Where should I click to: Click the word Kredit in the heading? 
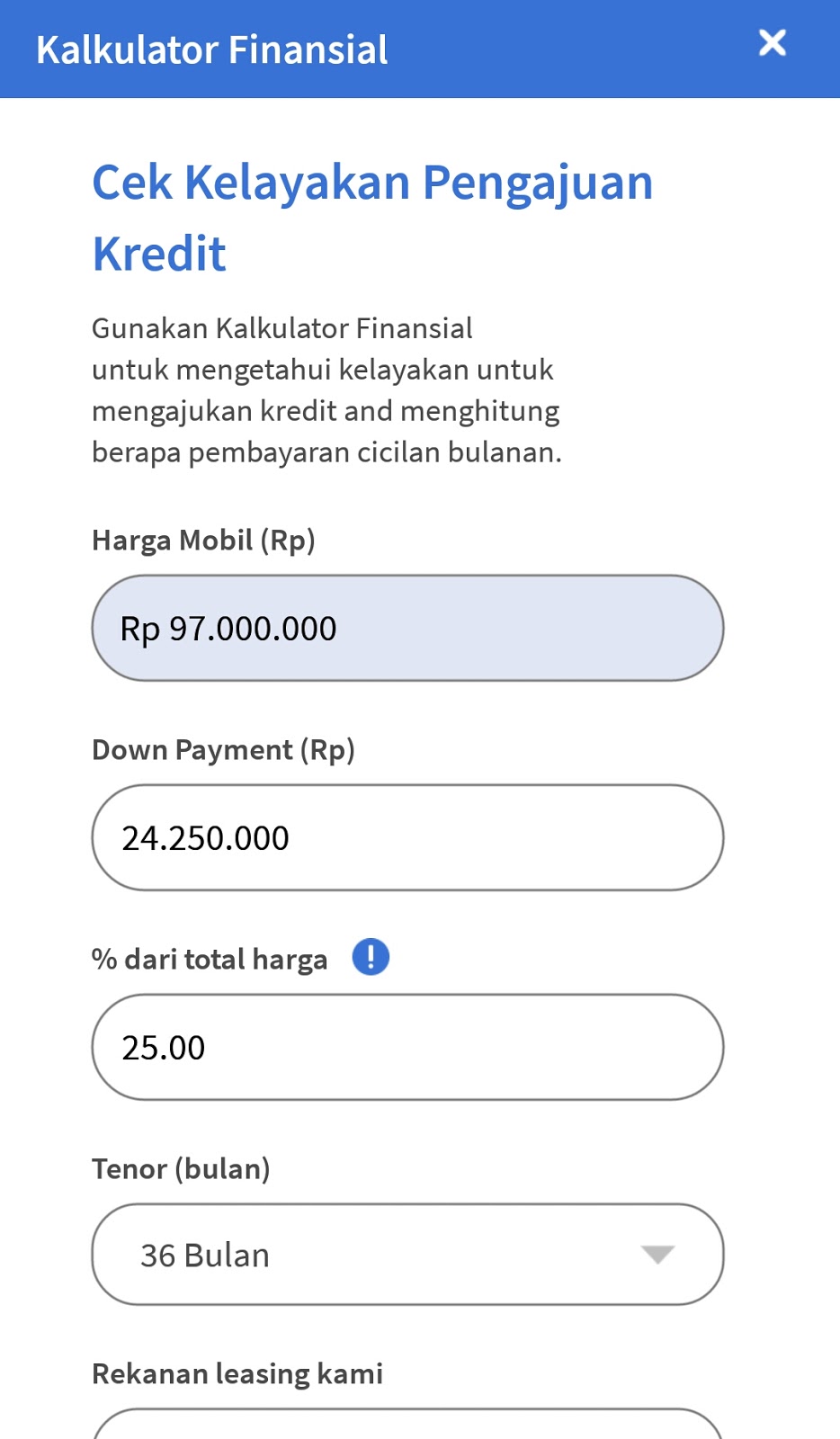tap(159, 255)
